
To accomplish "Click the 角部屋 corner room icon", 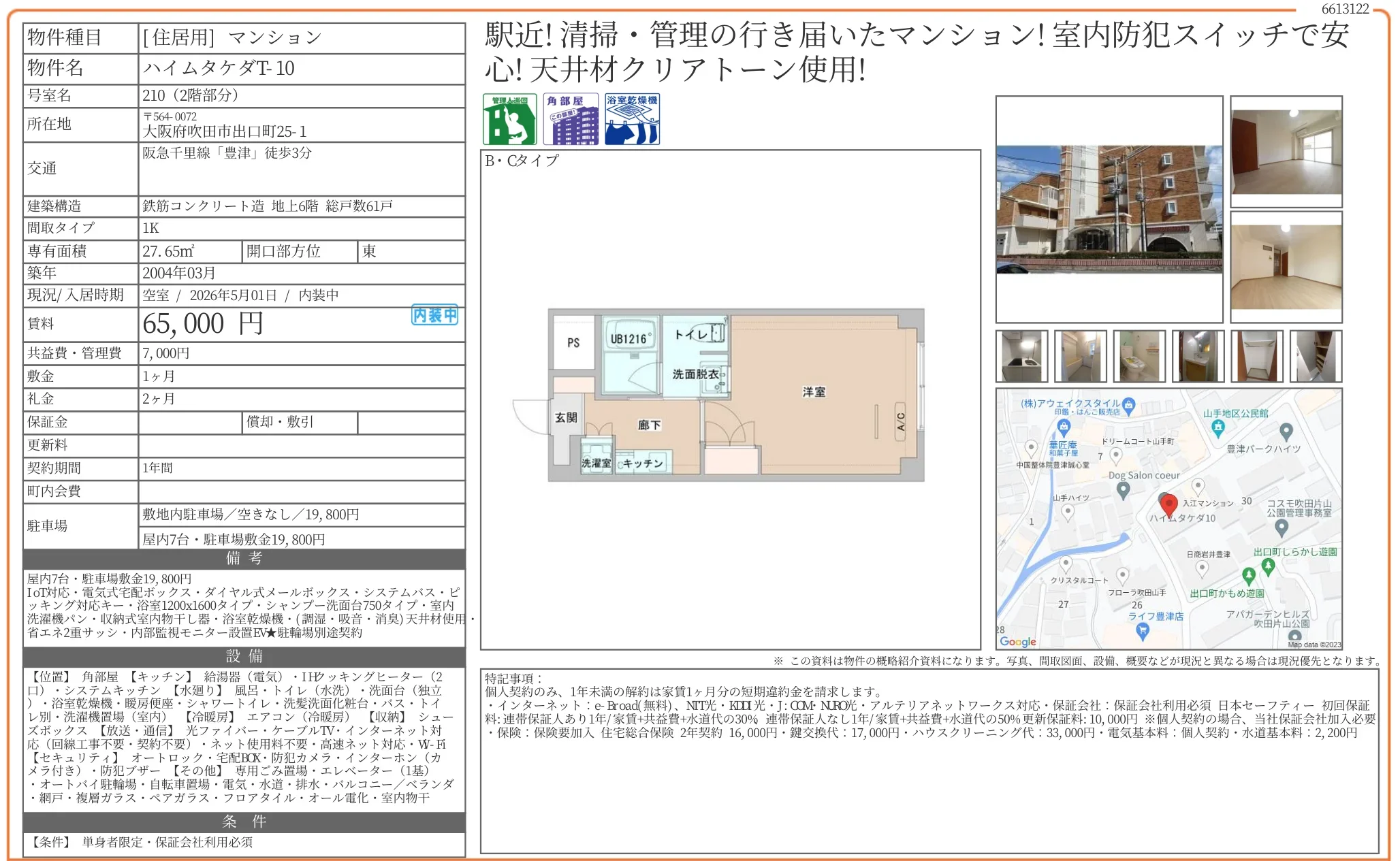I will (570, 119).
